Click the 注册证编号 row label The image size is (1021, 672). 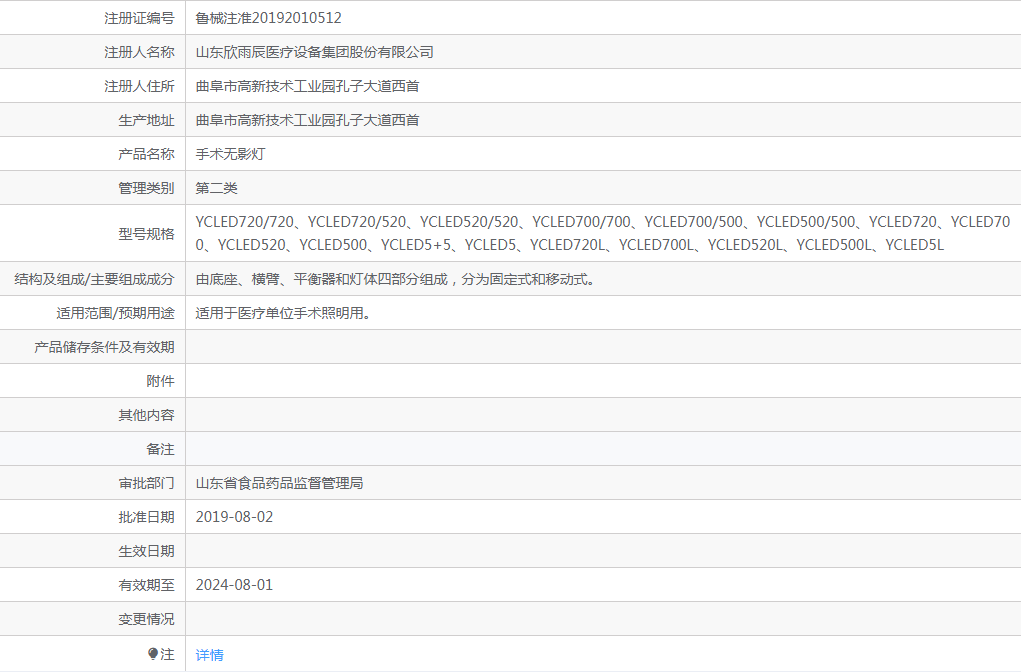tap(139, 18)
